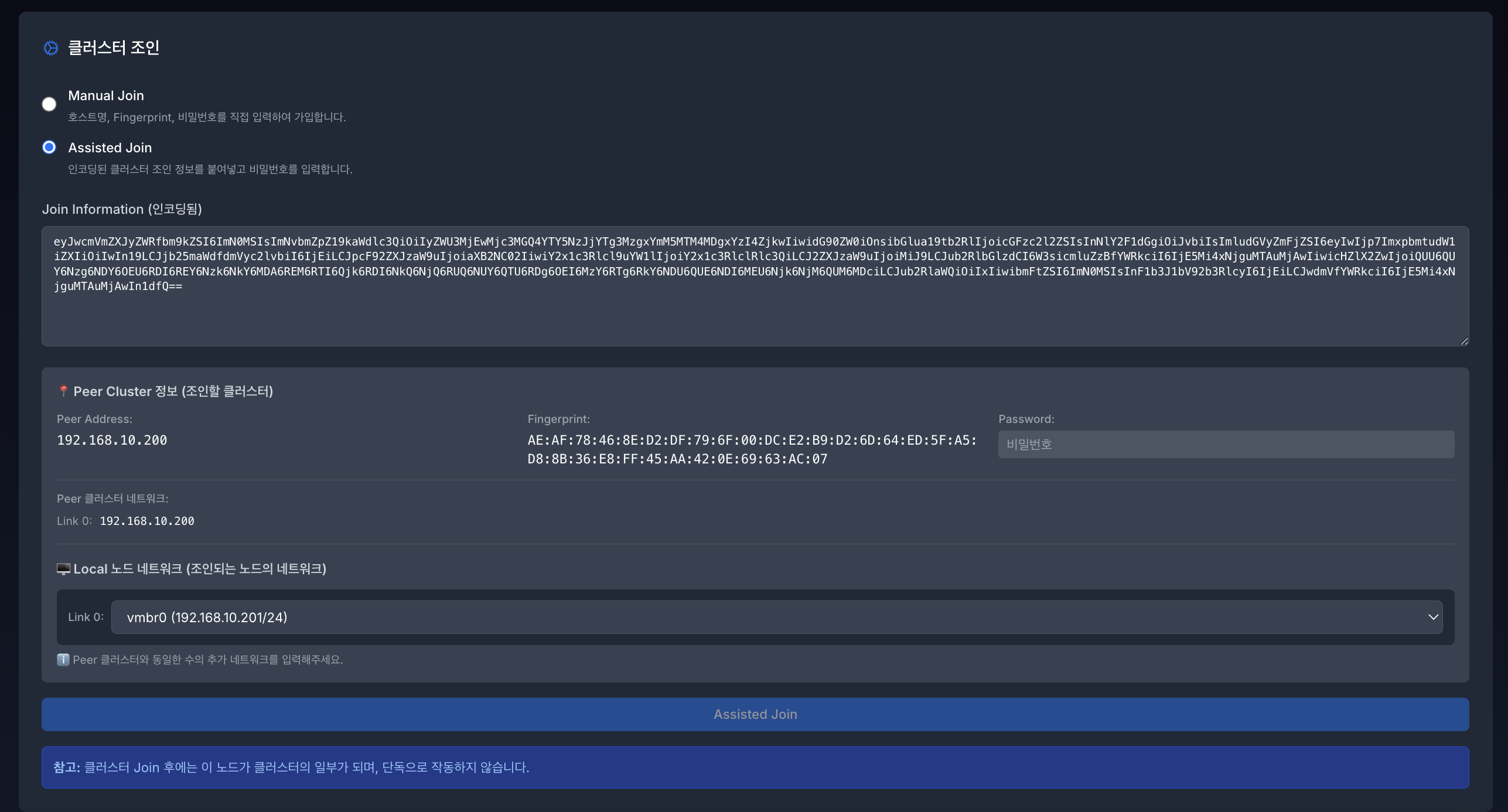This screenshot has height=812, width=1508.
Task: Click the Peer Address value 192.168.10.200
Action: 112,440
